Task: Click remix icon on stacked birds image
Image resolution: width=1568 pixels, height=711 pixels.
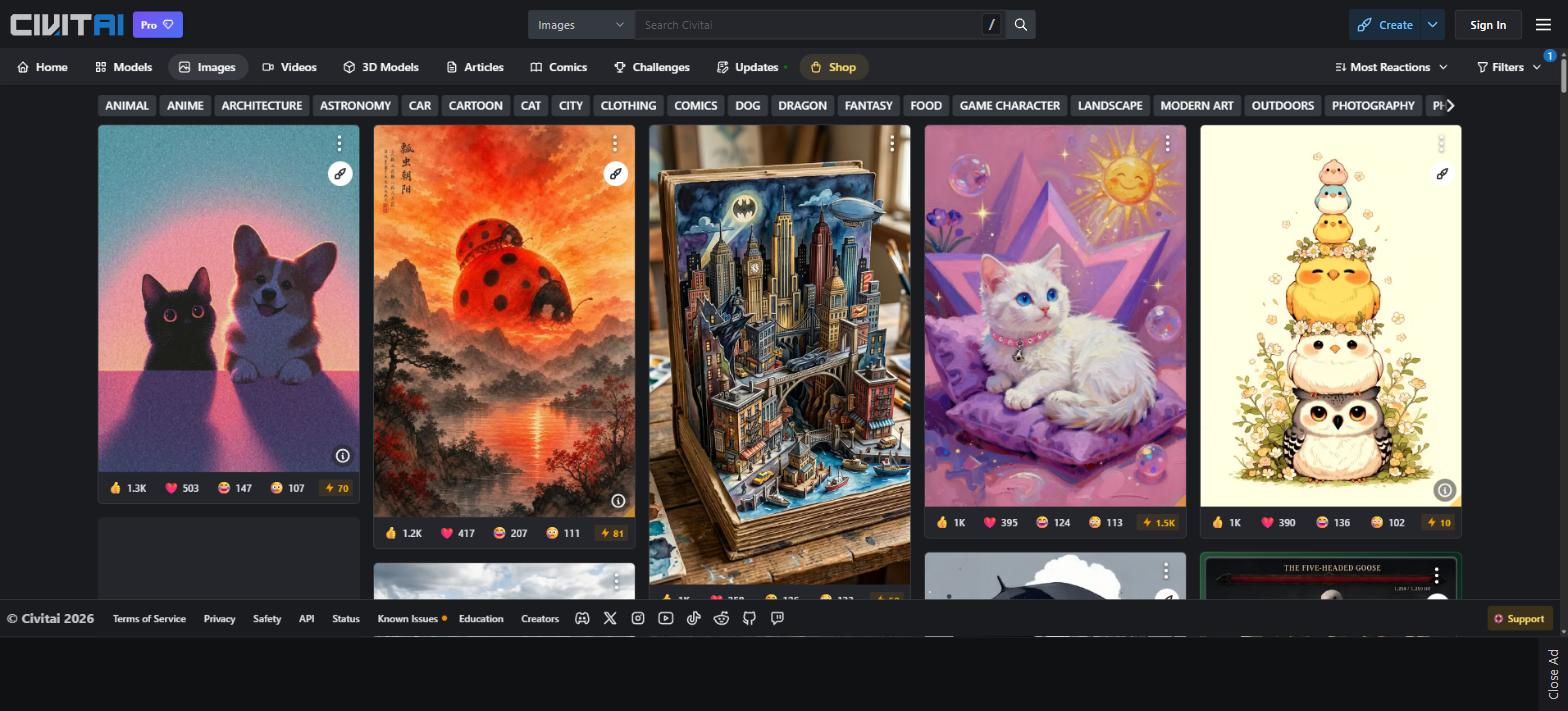Action: coord(1441,174)
